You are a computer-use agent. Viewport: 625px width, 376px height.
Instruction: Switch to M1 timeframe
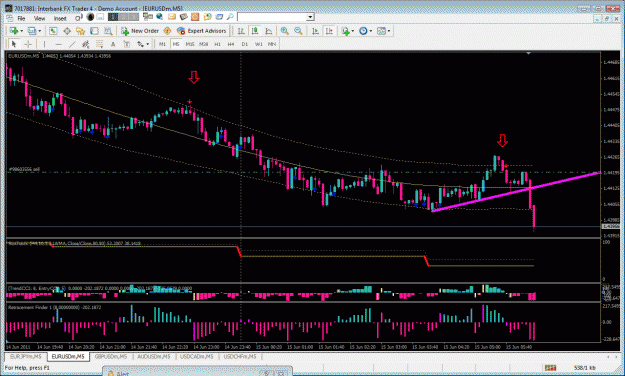[162, 44]
